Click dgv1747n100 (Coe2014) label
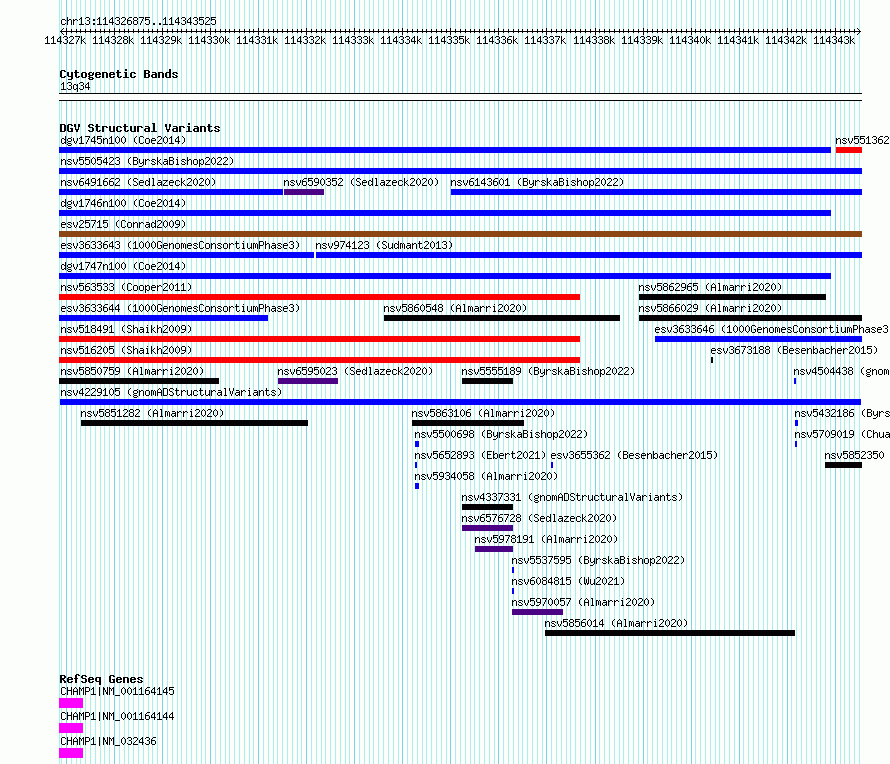Viewport: 890px width, 764px height. 123,266
